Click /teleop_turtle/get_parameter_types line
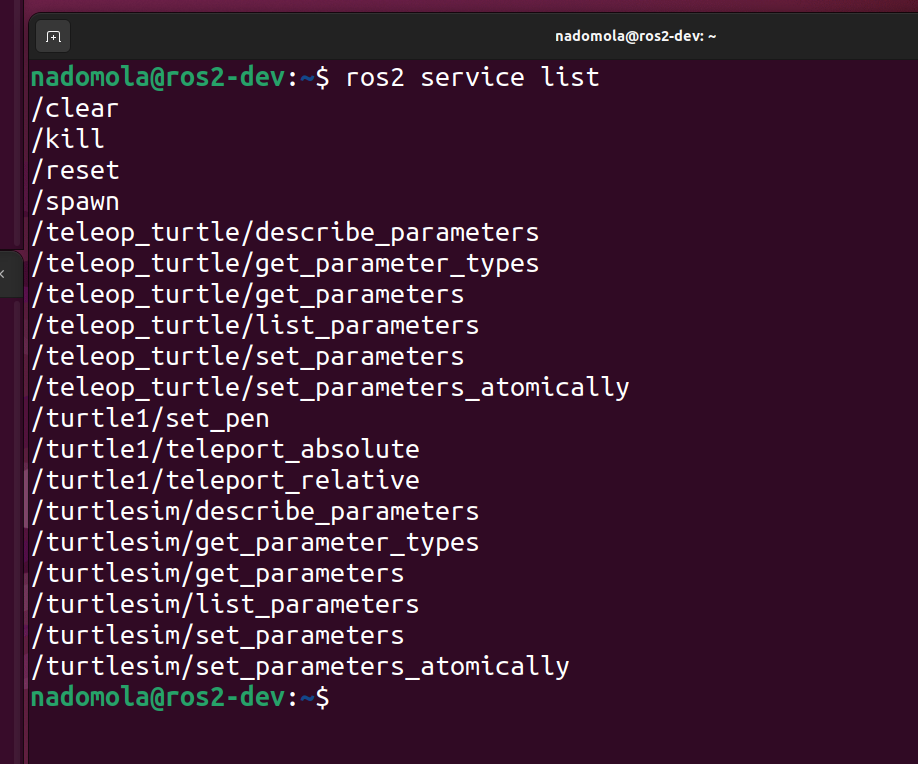 (x=285, y=263)
